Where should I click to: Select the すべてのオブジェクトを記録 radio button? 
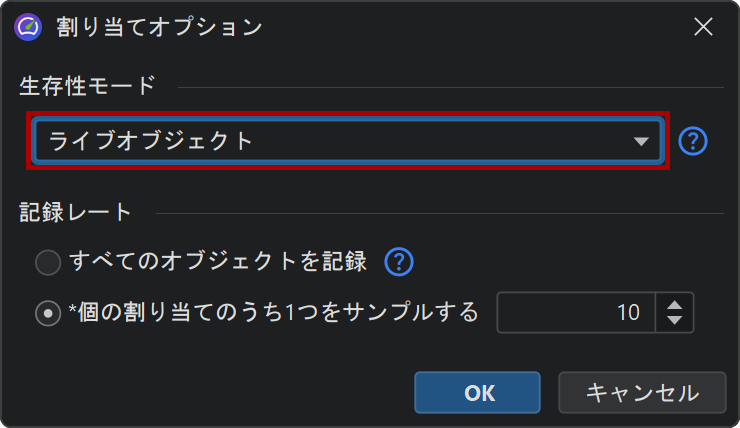click(x=48, y=263)
